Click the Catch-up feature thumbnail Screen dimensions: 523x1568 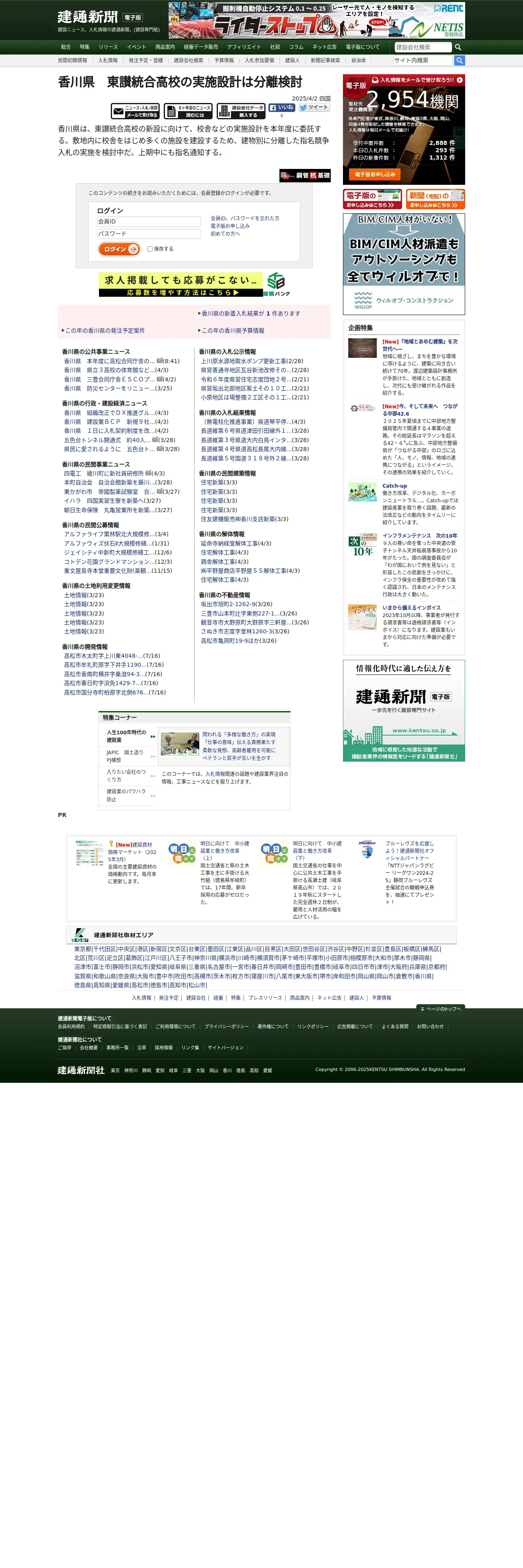362,492
